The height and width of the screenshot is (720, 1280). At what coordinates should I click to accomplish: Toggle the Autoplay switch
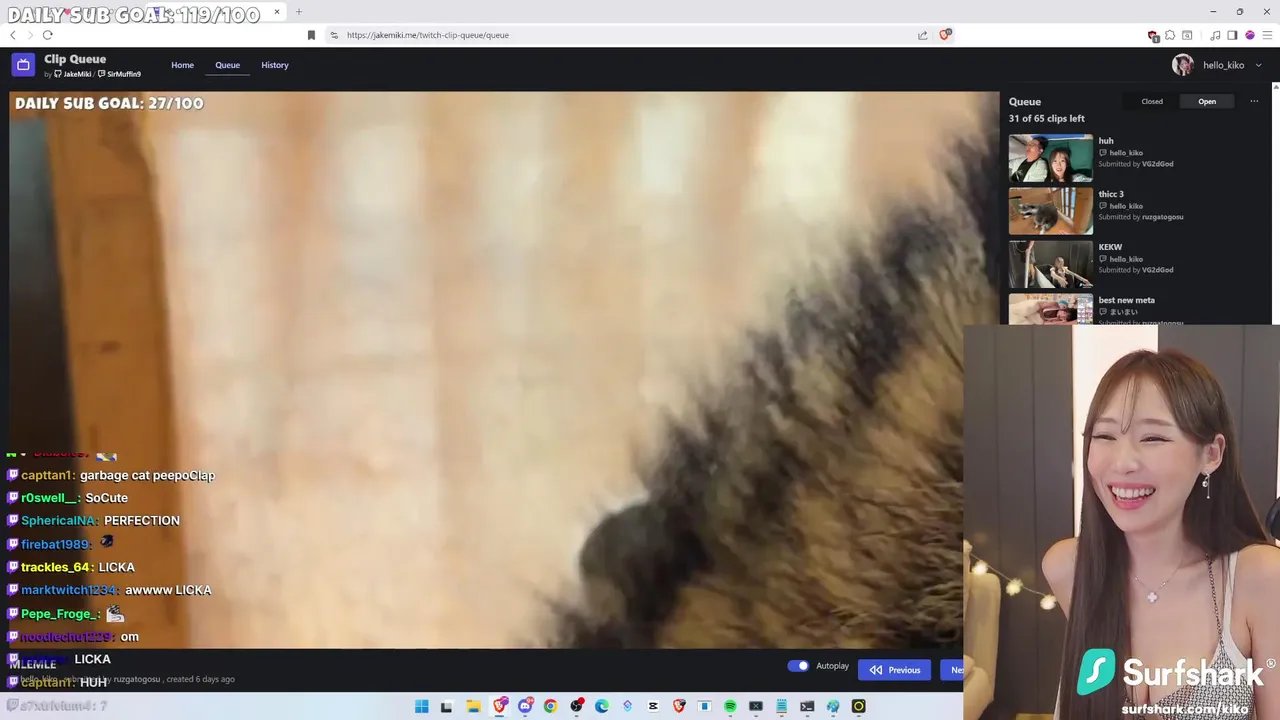tap(798, 666)
